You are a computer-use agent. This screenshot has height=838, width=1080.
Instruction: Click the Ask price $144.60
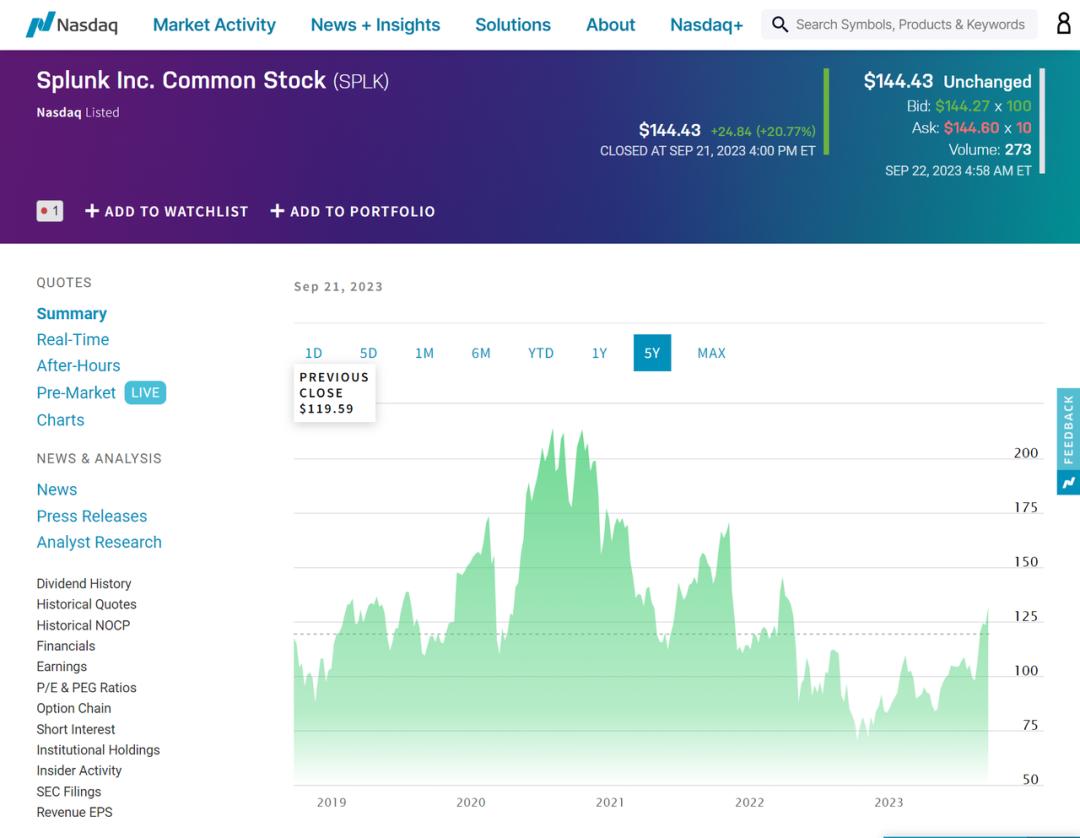[x=971, y=128]
